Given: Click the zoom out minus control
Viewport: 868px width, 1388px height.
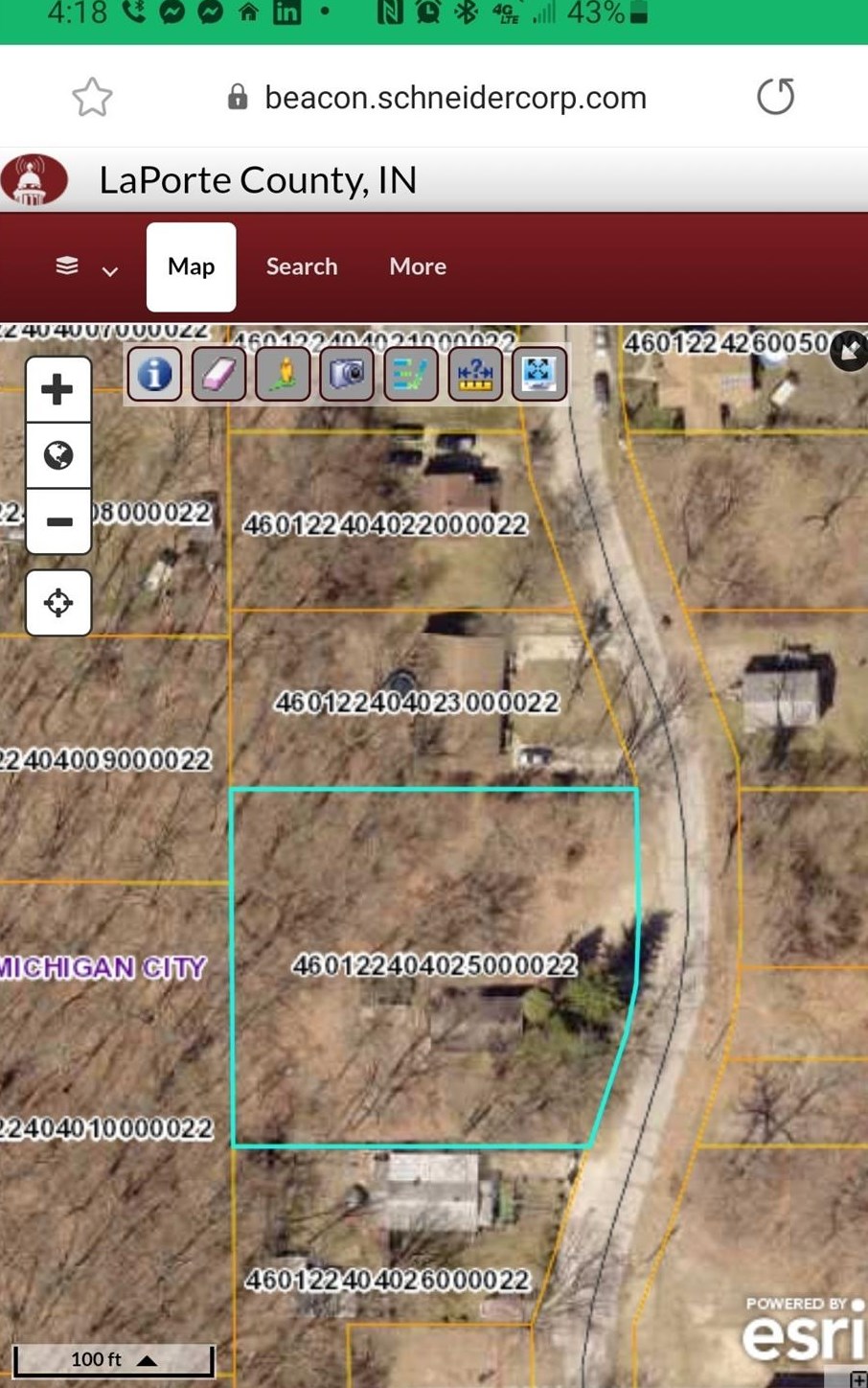Looking at the screenshot, I should [58, 521].
